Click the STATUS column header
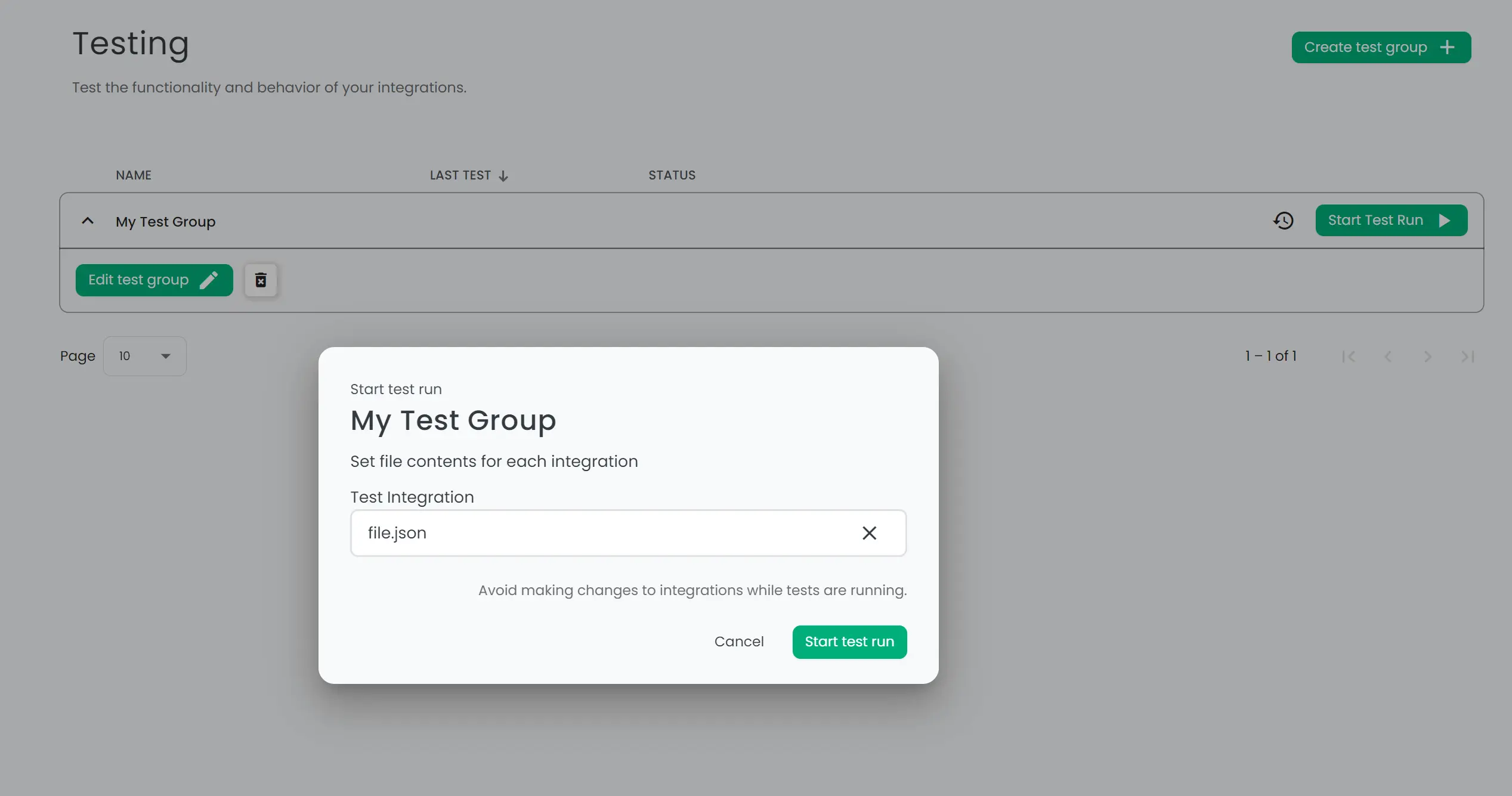This screenshot has width=1512, height=796. [672, 175]
